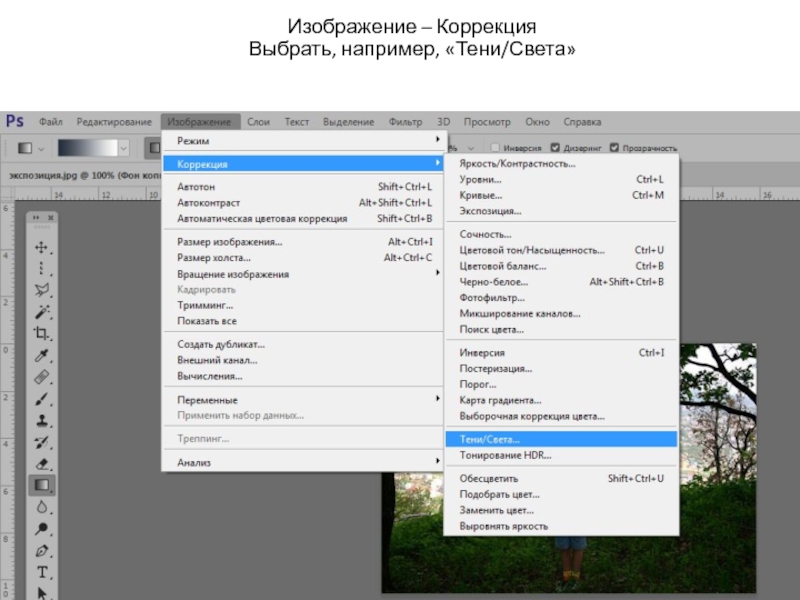Enable the Инверсия checkbox

(x=495, y=146)
